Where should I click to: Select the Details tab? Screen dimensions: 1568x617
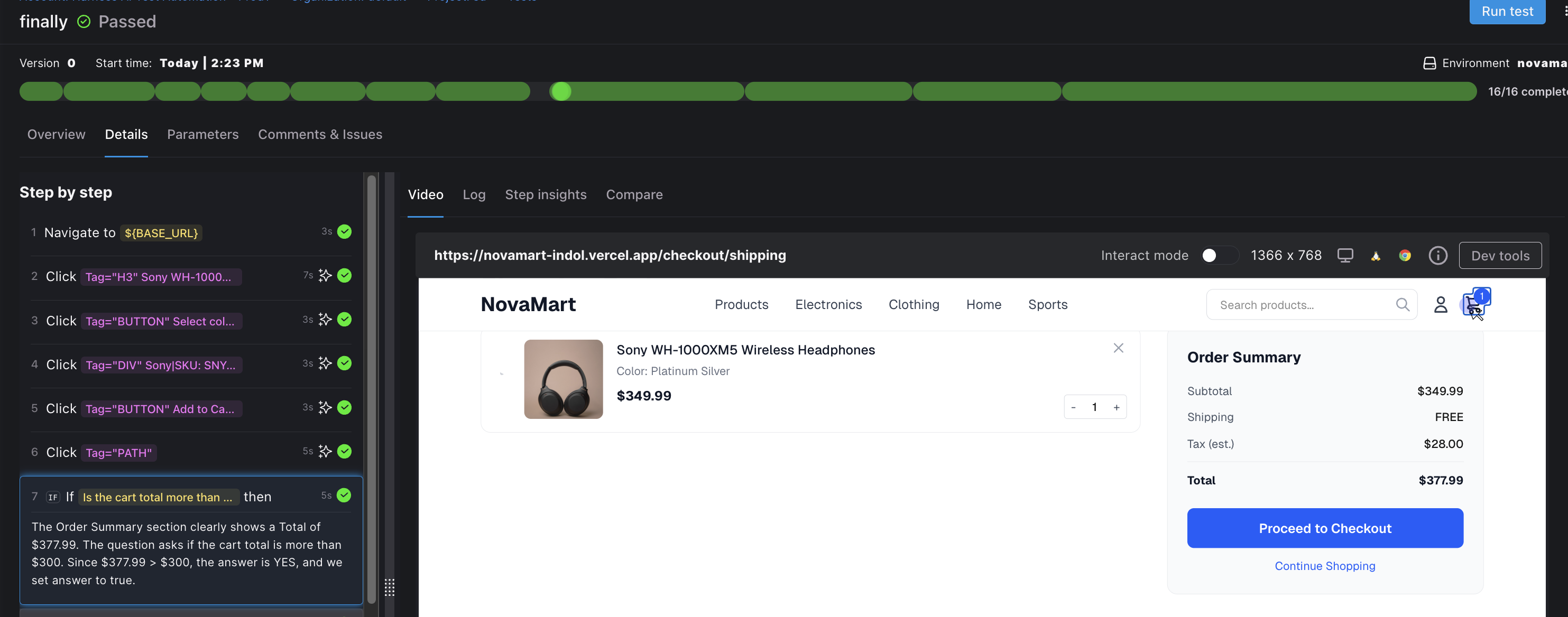coord(126,135)
